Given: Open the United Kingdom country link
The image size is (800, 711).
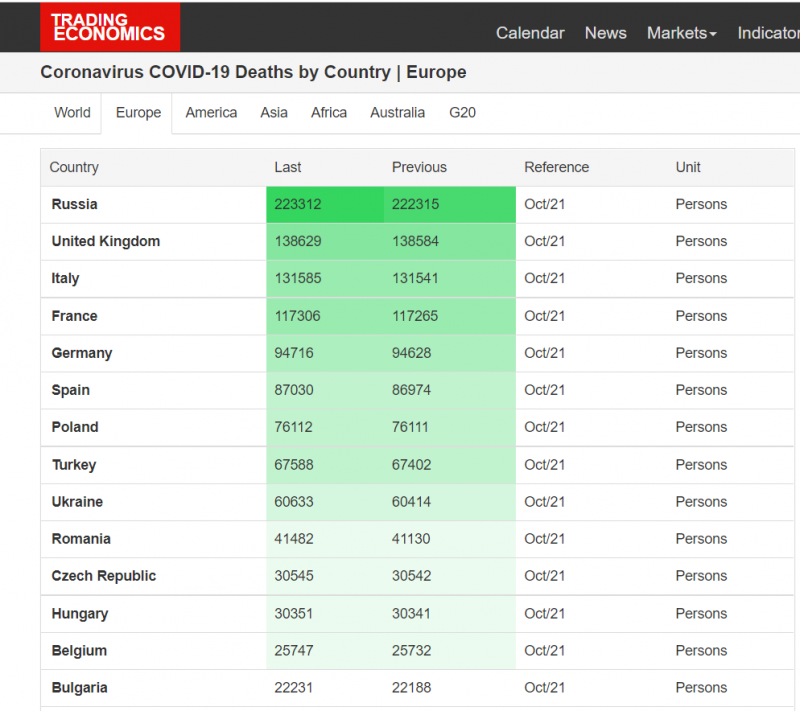Looking at the screenshot, I should (x=106, y=241).
